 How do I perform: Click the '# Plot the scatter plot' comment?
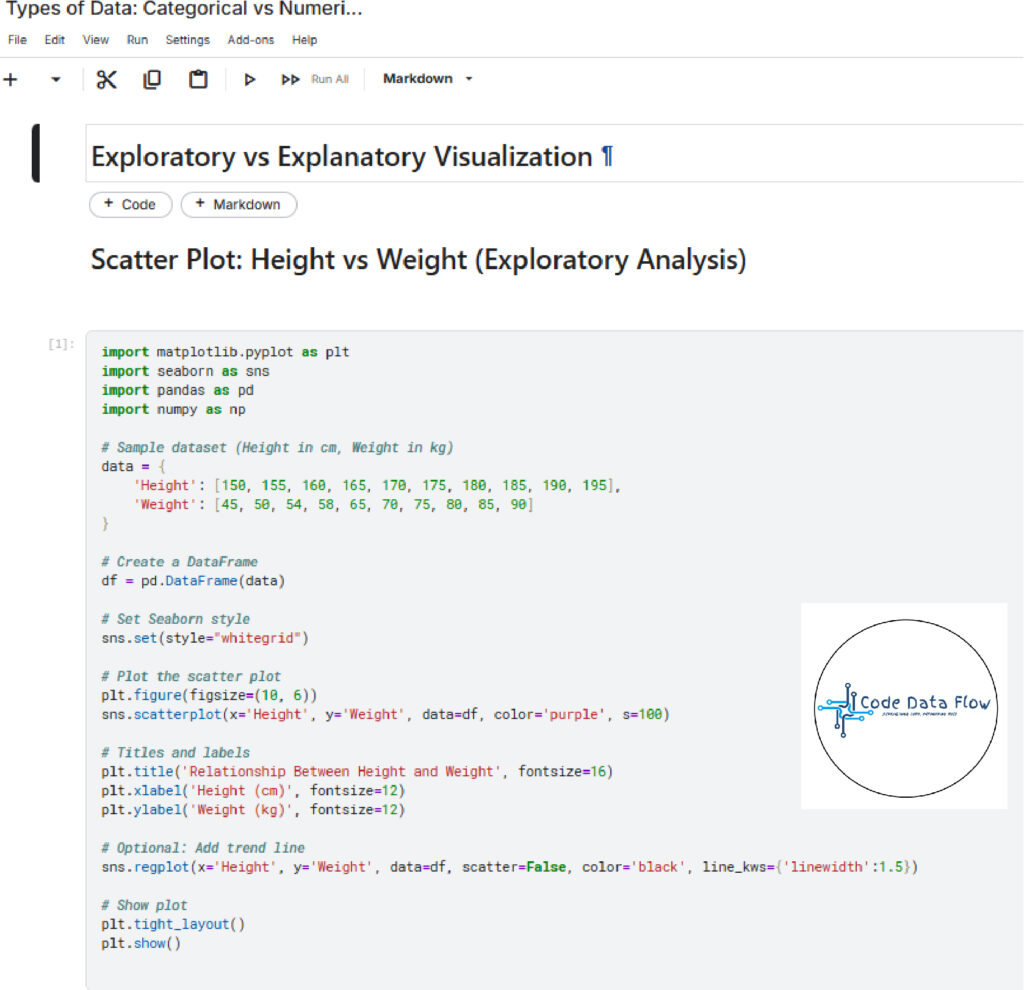(191, 676)
